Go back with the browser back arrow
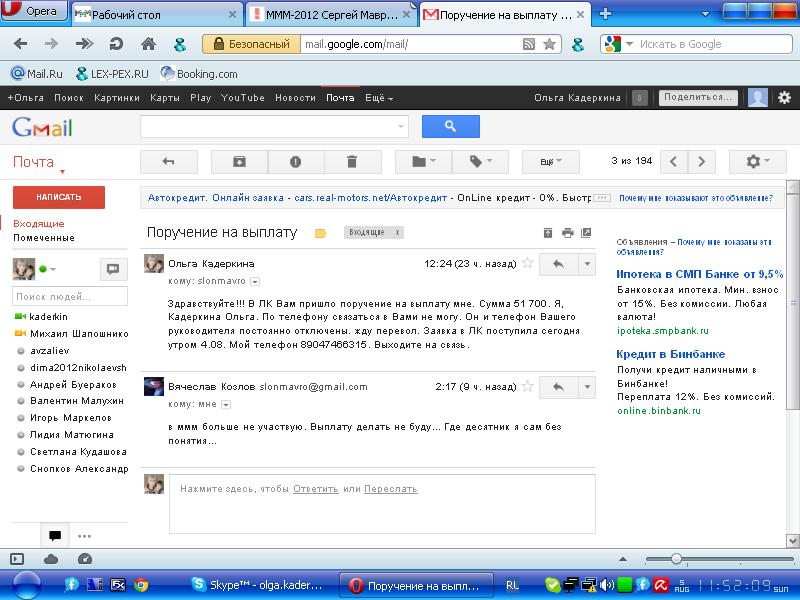 (x=20, y=44)
